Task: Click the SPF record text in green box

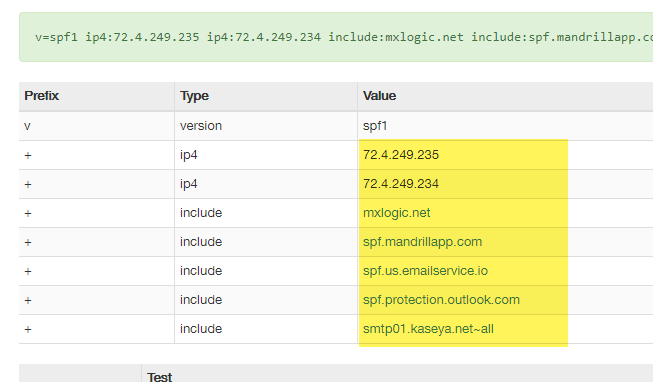Action: [344, 37]
